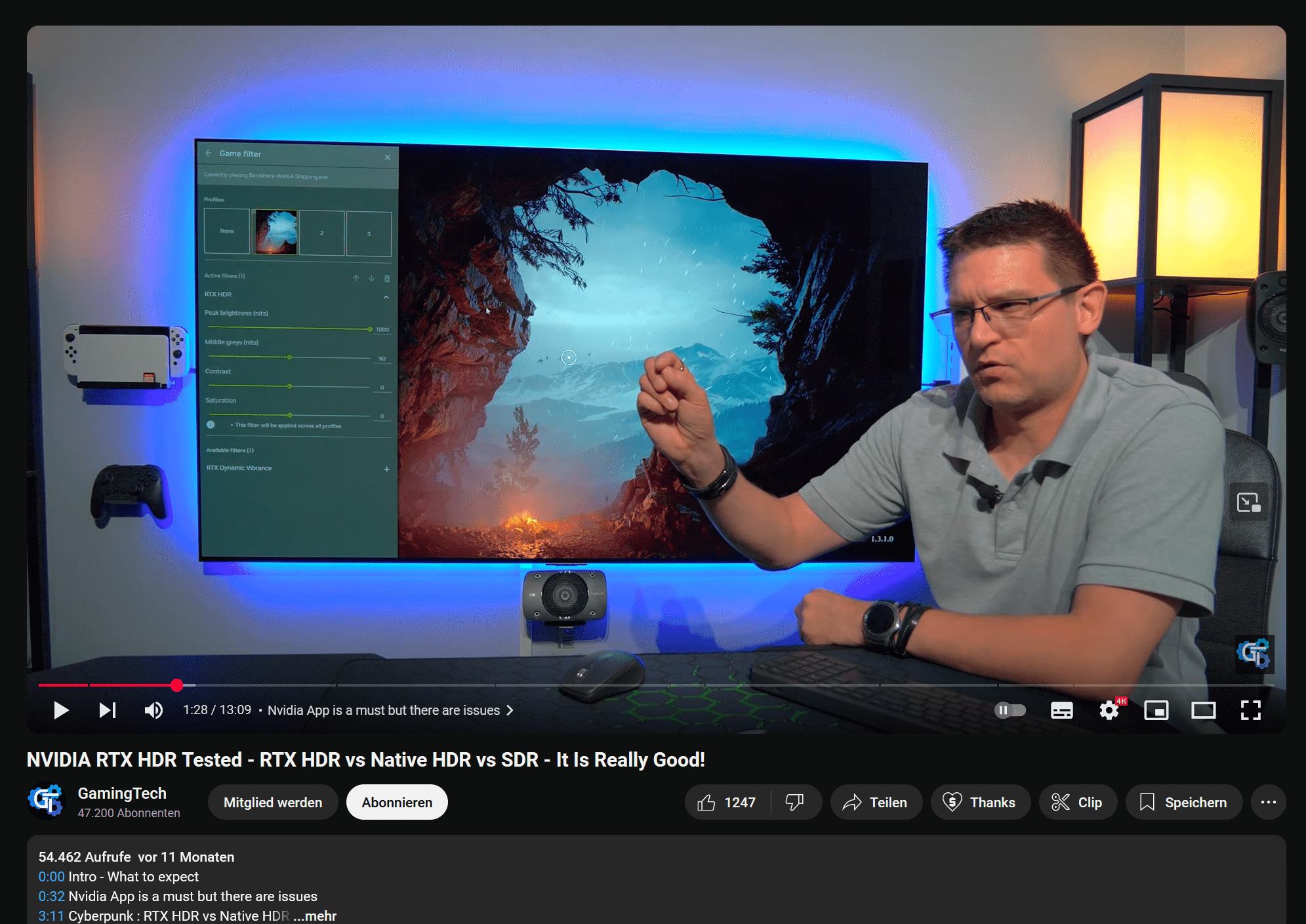Viewport: 1306px width, 924px height.
Task: Click the Abonnieren button
Action: coord(397,802)
